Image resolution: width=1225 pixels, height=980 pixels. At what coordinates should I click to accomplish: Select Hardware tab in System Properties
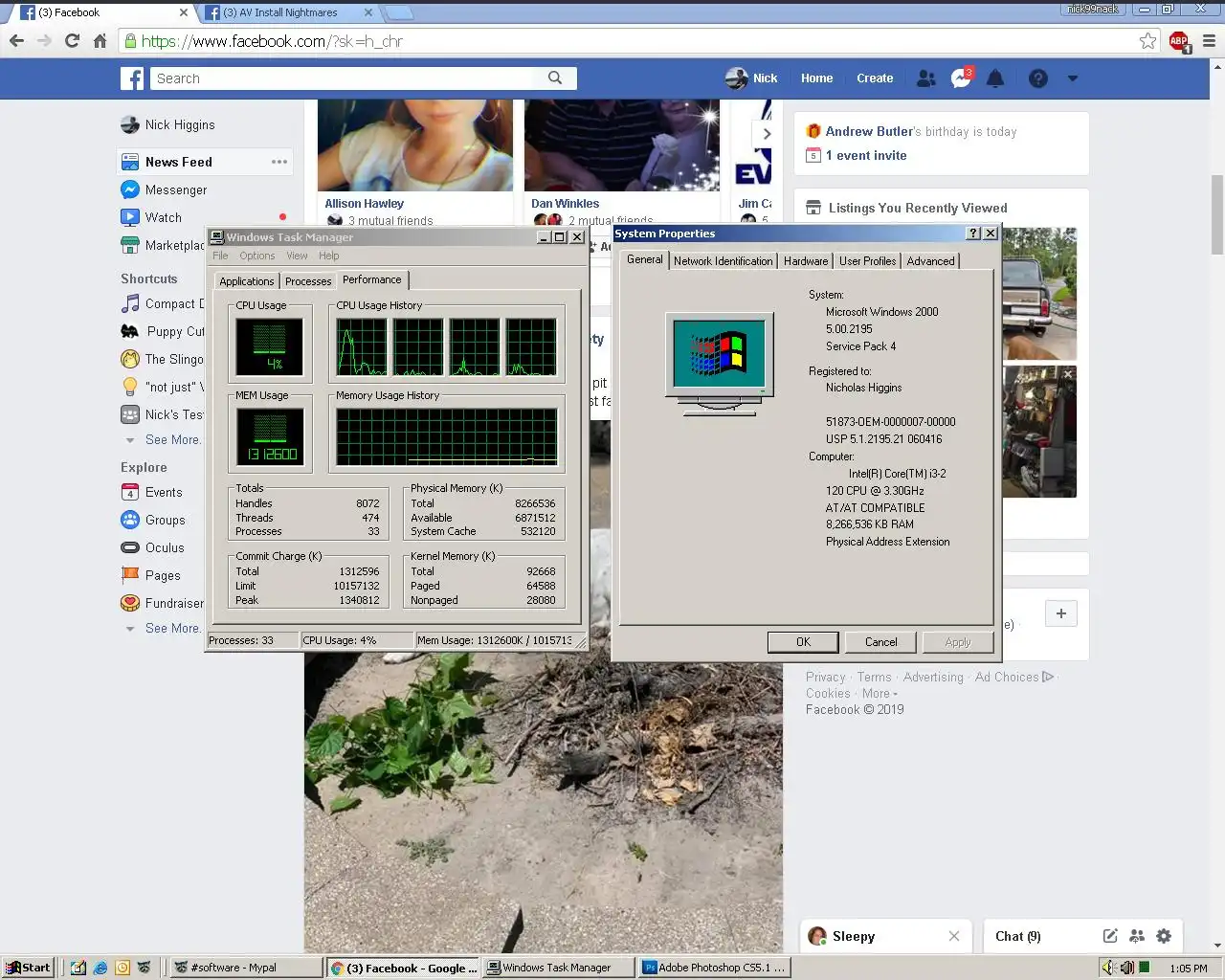point(806,261)
